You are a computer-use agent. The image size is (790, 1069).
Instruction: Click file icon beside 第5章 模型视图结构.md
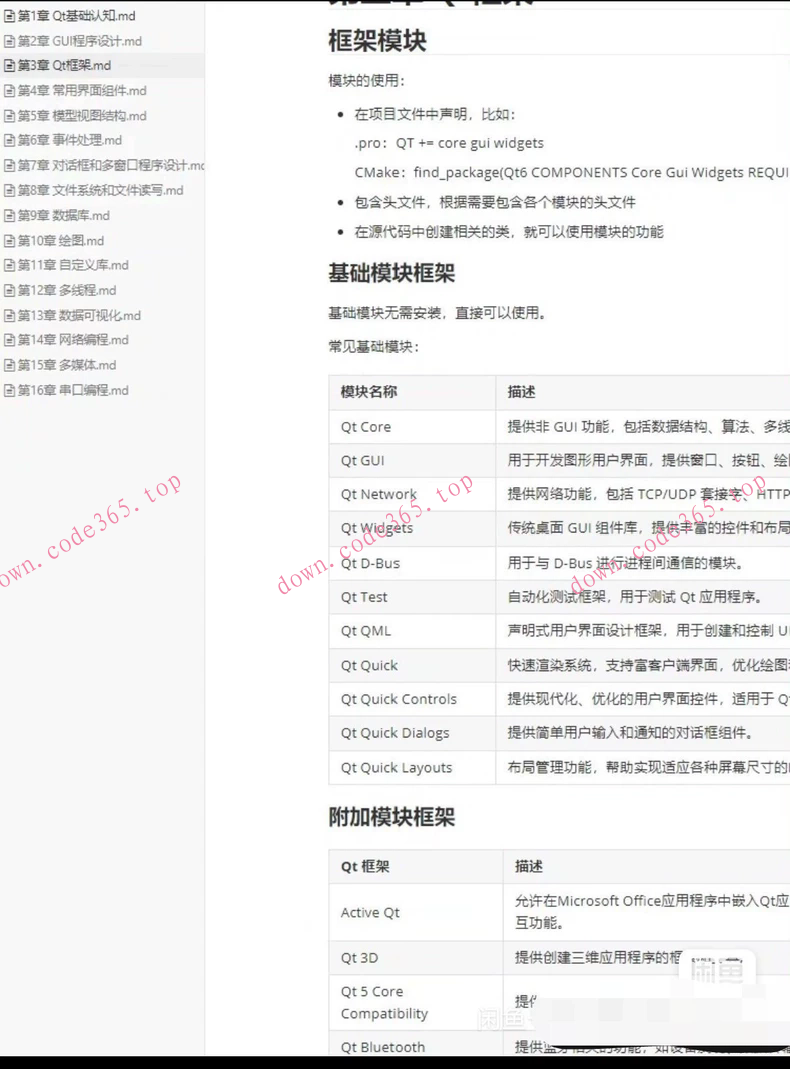(10, 116)
